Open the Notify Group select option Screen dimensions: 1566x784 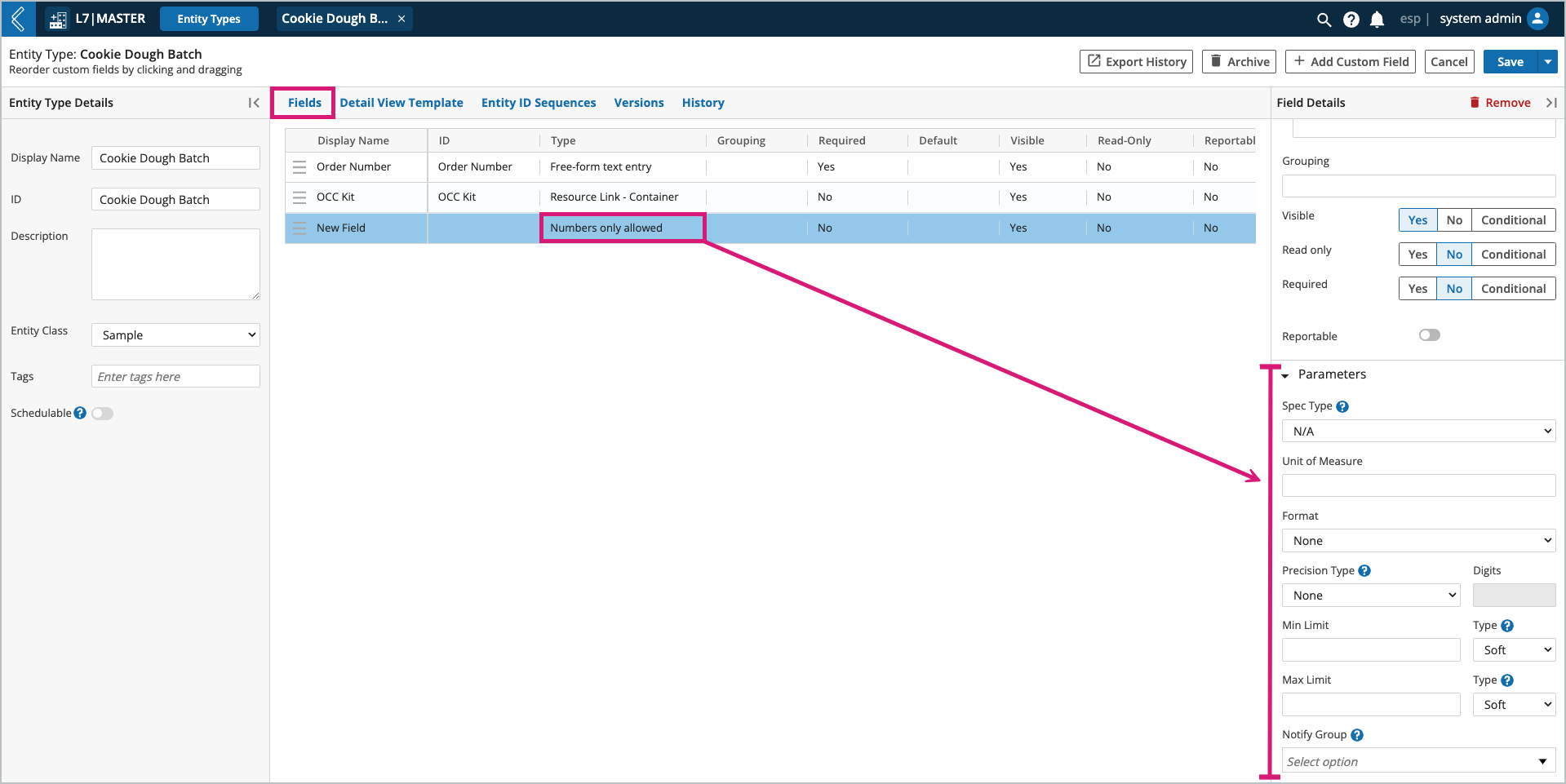pyautogui.click(x=1418, y=761)
